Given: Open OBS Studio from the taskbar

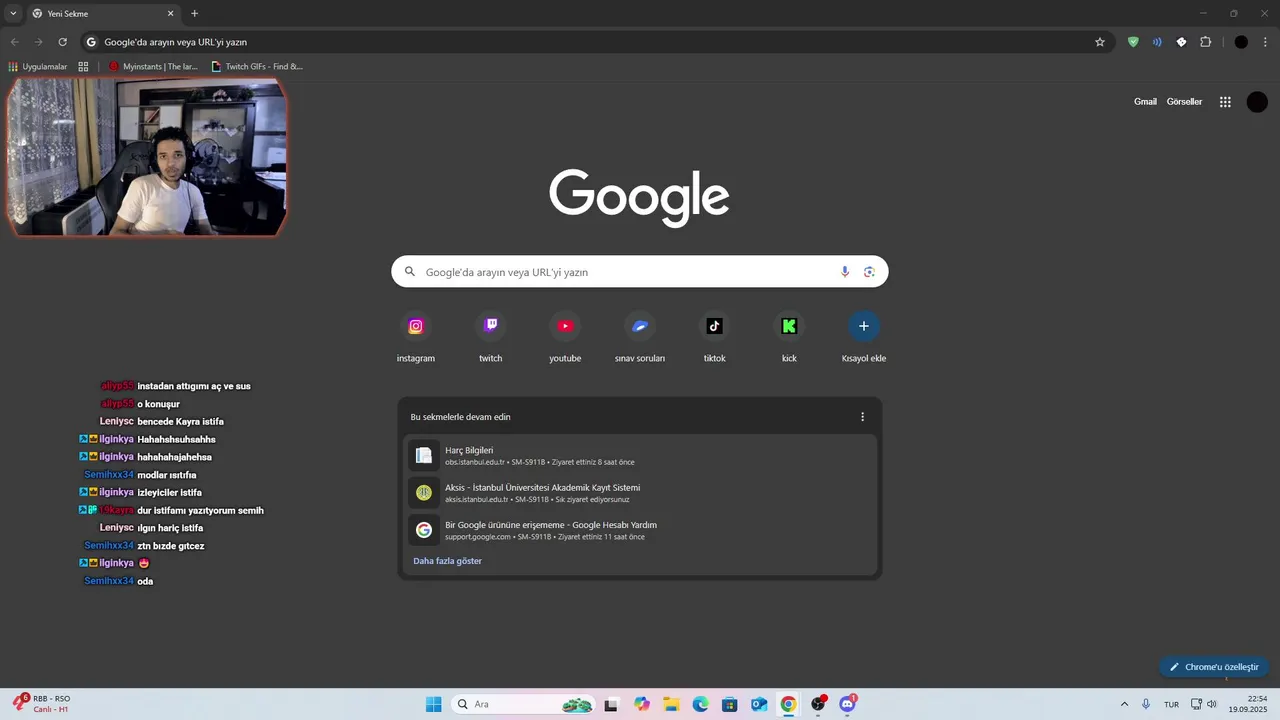Looking at the screenshot, I should click(x=818, y=704).
